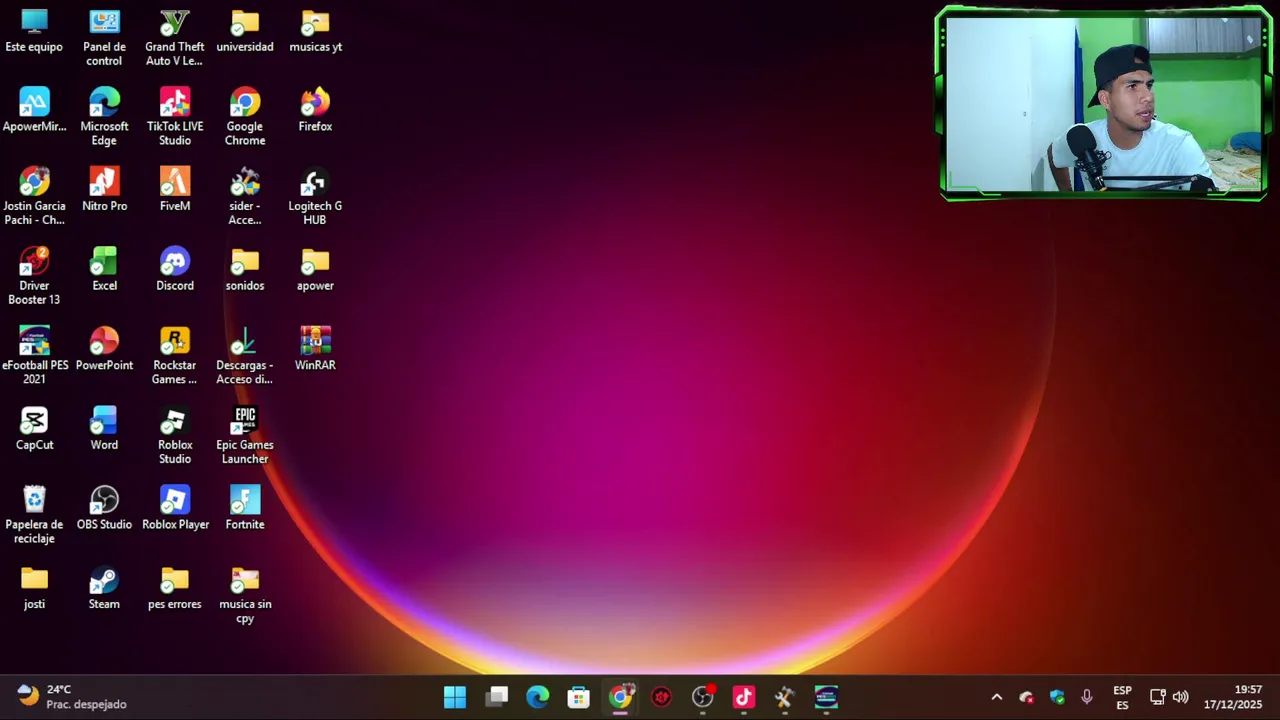Image resolution: width=1280 pixels, height=720 pixels.
Task: Launch Excel from the desktop
Action: tap(104, 270)
